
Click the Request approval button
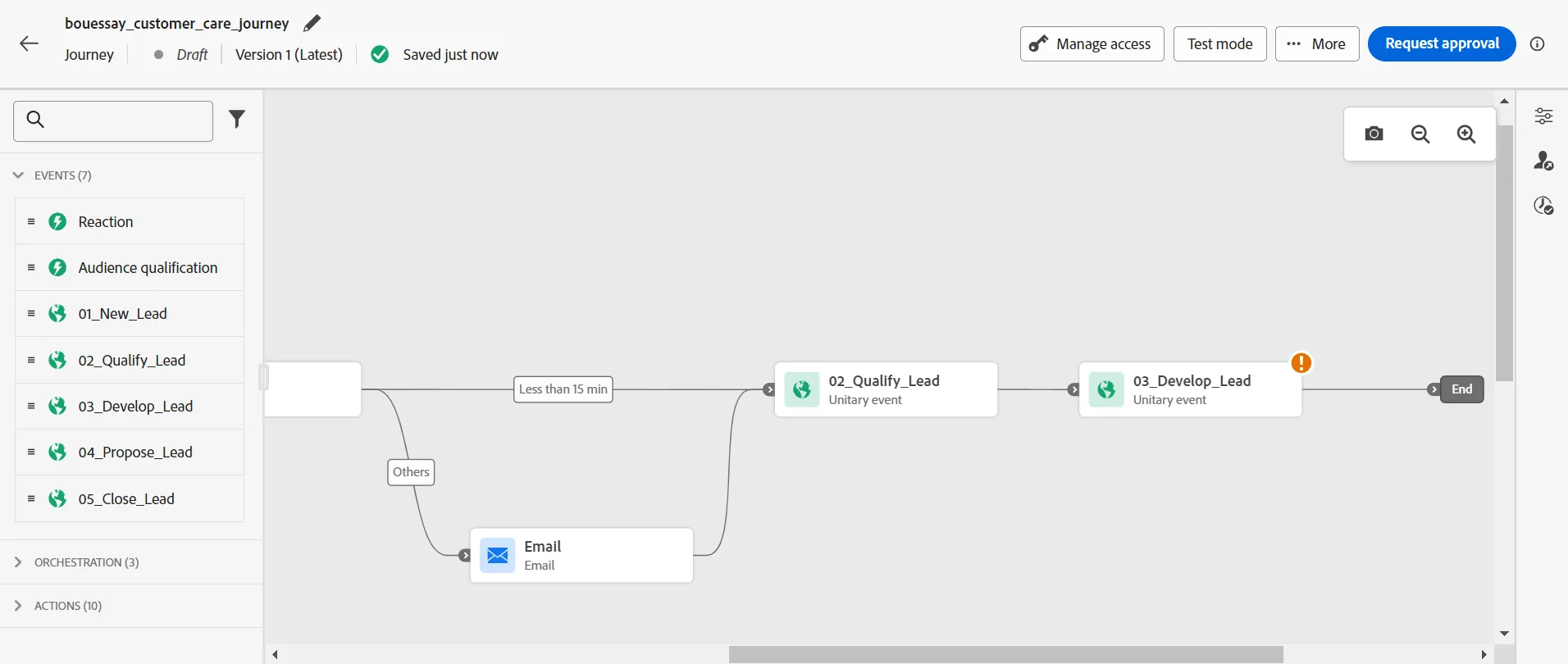(x=1442, y=43)
